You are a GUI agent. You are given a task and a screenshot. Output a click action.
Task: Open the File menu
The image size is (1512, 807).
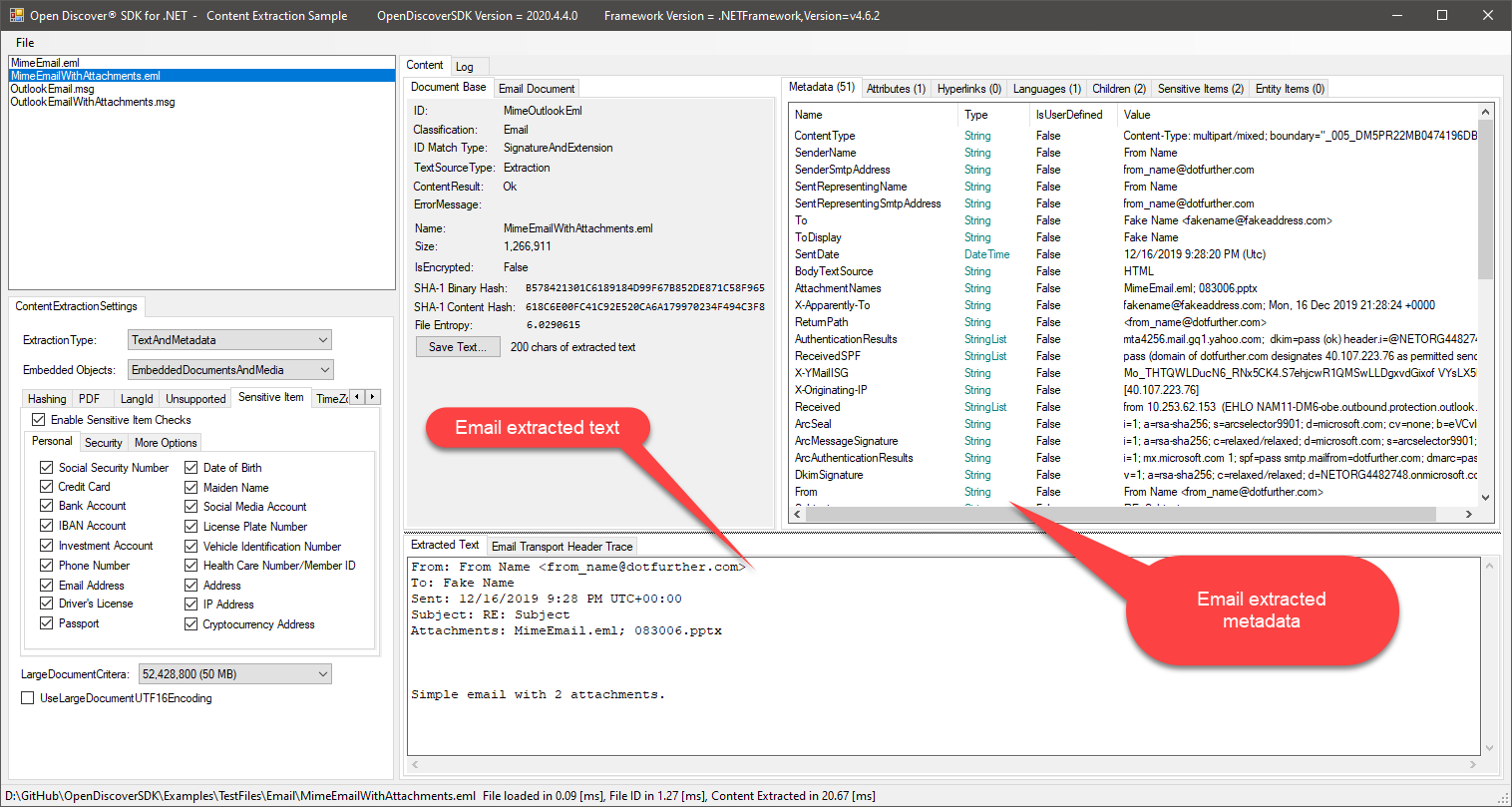(x=25, y=43)
